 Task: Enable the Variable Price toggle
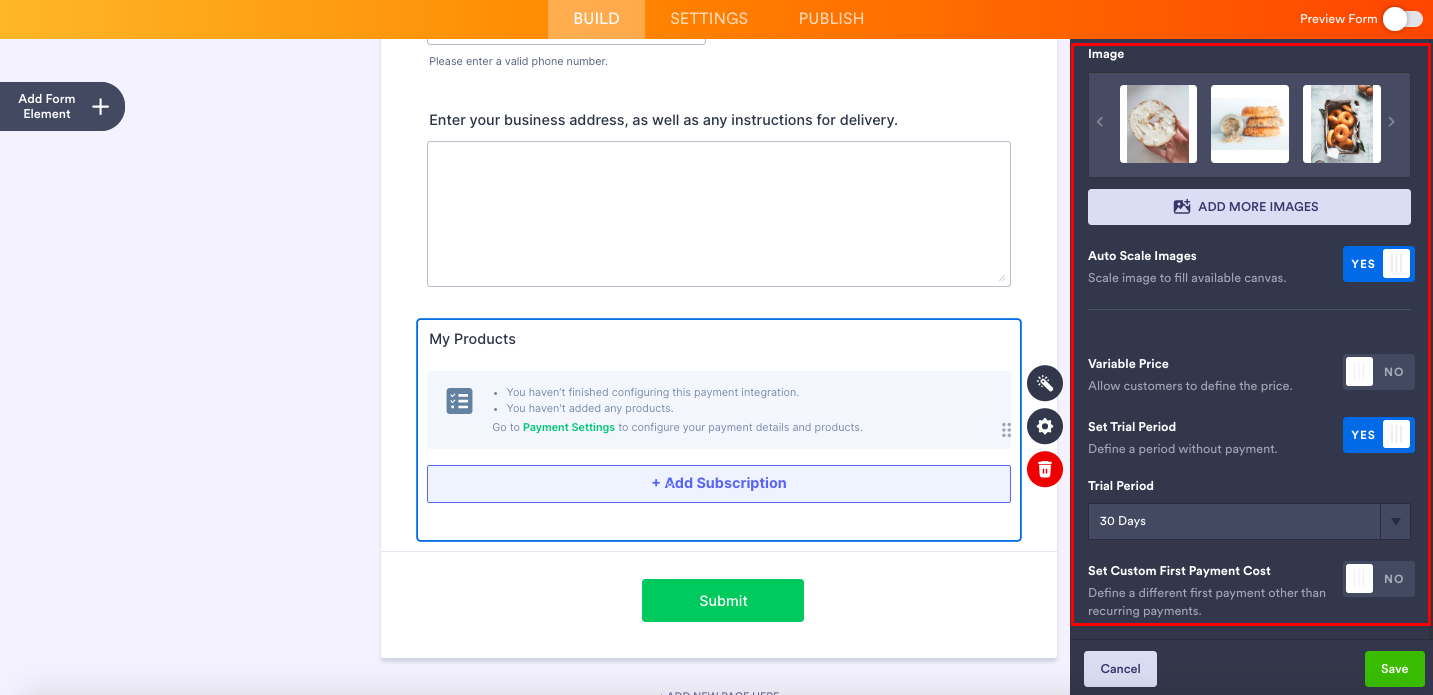point(1378,372)
